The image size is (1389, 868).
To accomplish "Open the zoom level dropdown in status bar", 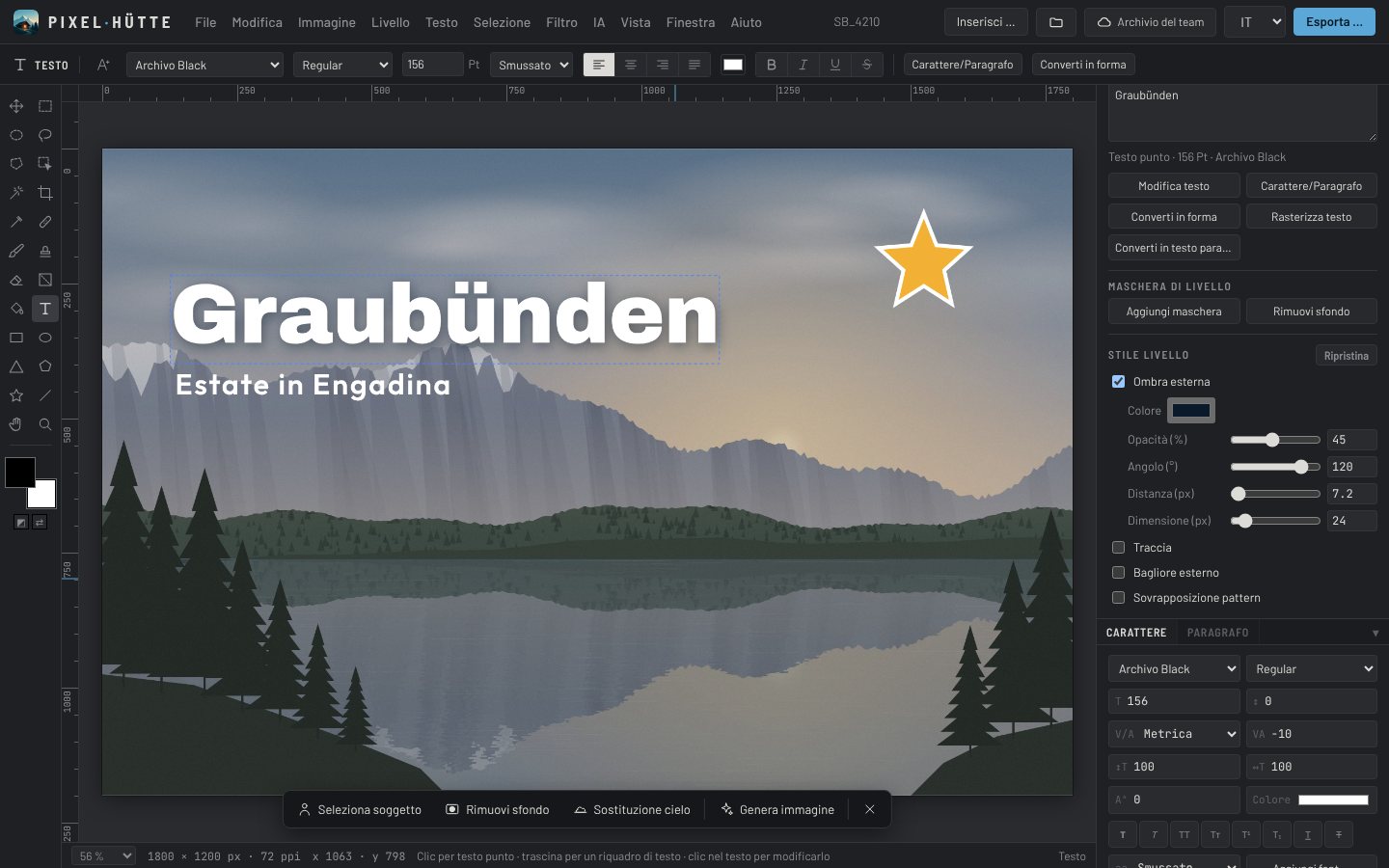I will tap(104, 856).
